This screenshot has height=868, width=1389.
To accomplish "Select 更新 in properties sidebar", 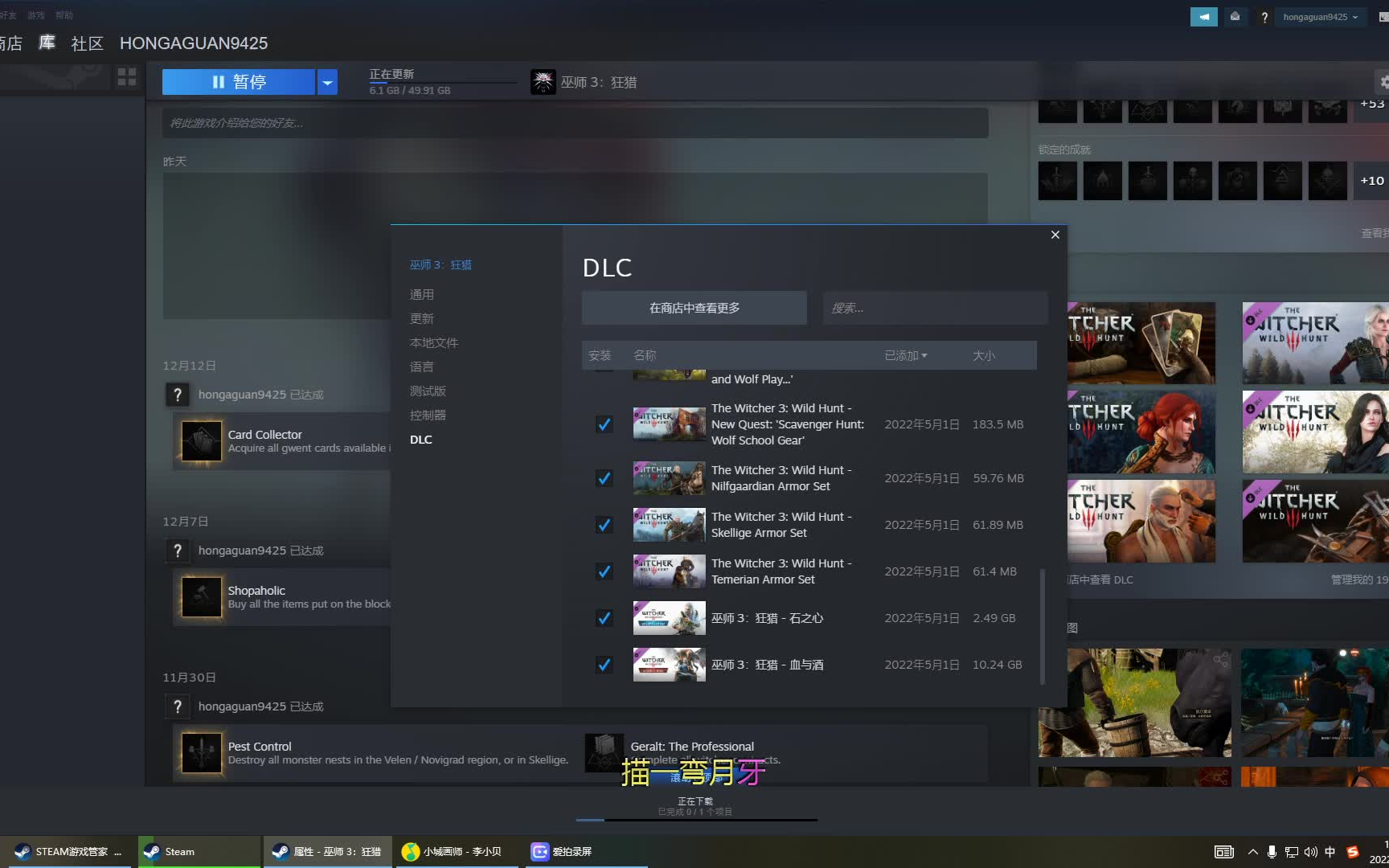I will (422, 319).
